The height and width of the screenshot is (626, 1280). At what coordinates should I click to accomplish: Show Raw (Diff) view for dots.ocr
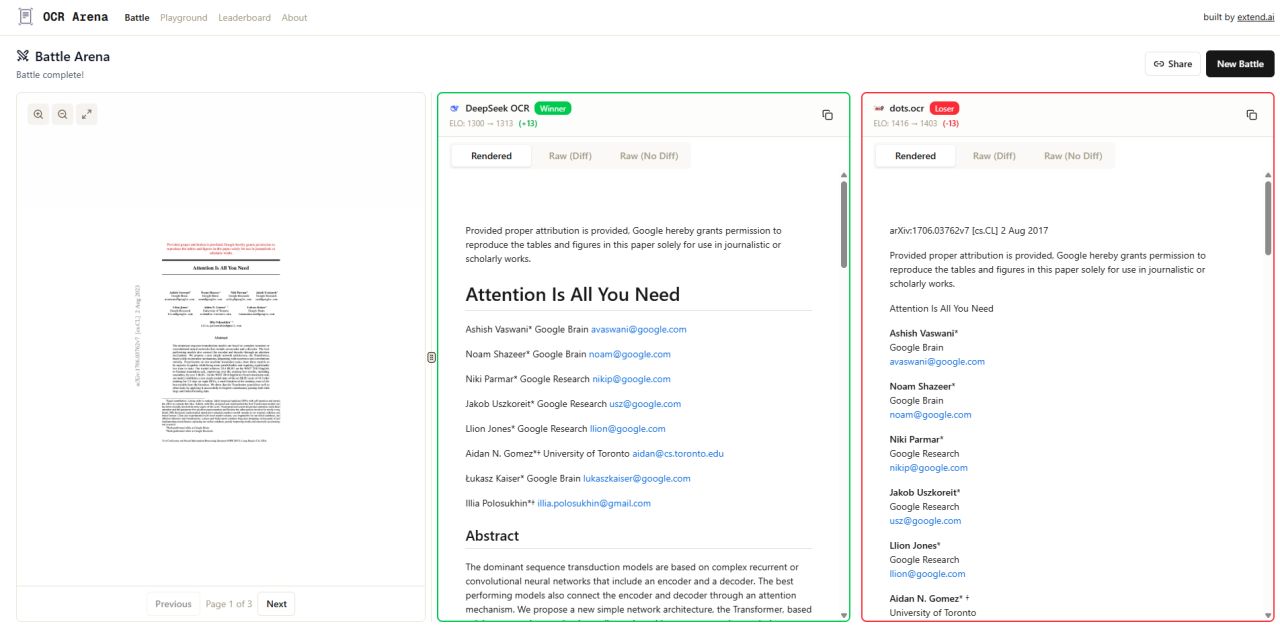[996, 156]
